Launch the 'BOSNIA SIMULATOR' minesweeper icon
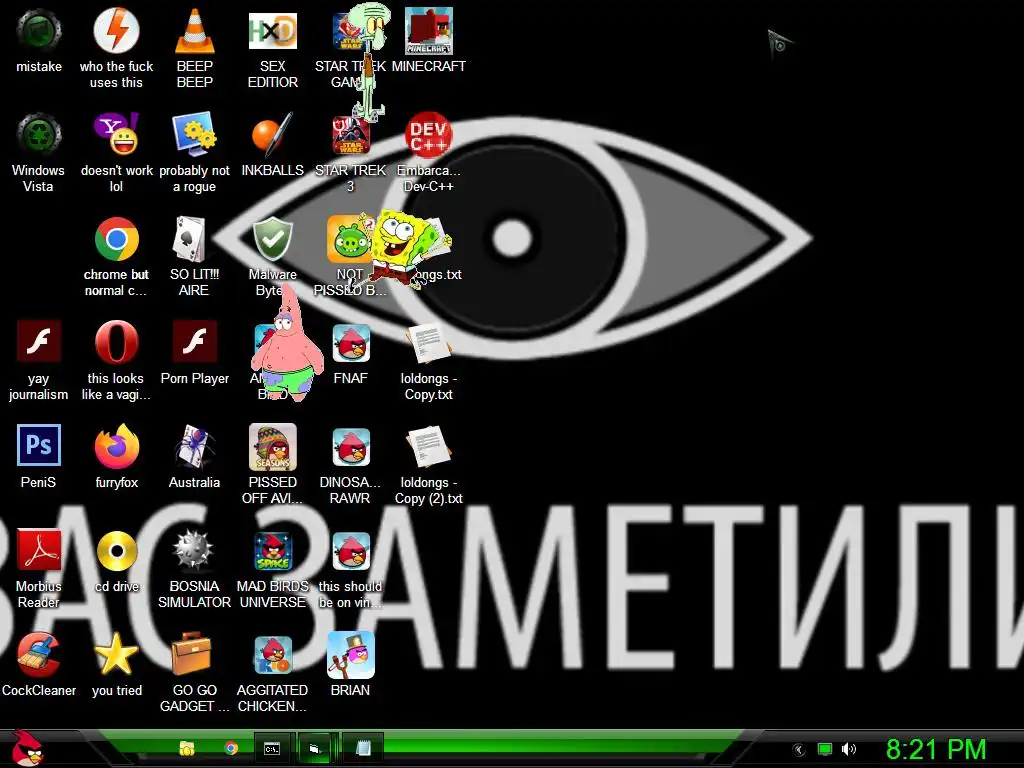Viewport: 1024px width, 768px height. pos(193,551)
